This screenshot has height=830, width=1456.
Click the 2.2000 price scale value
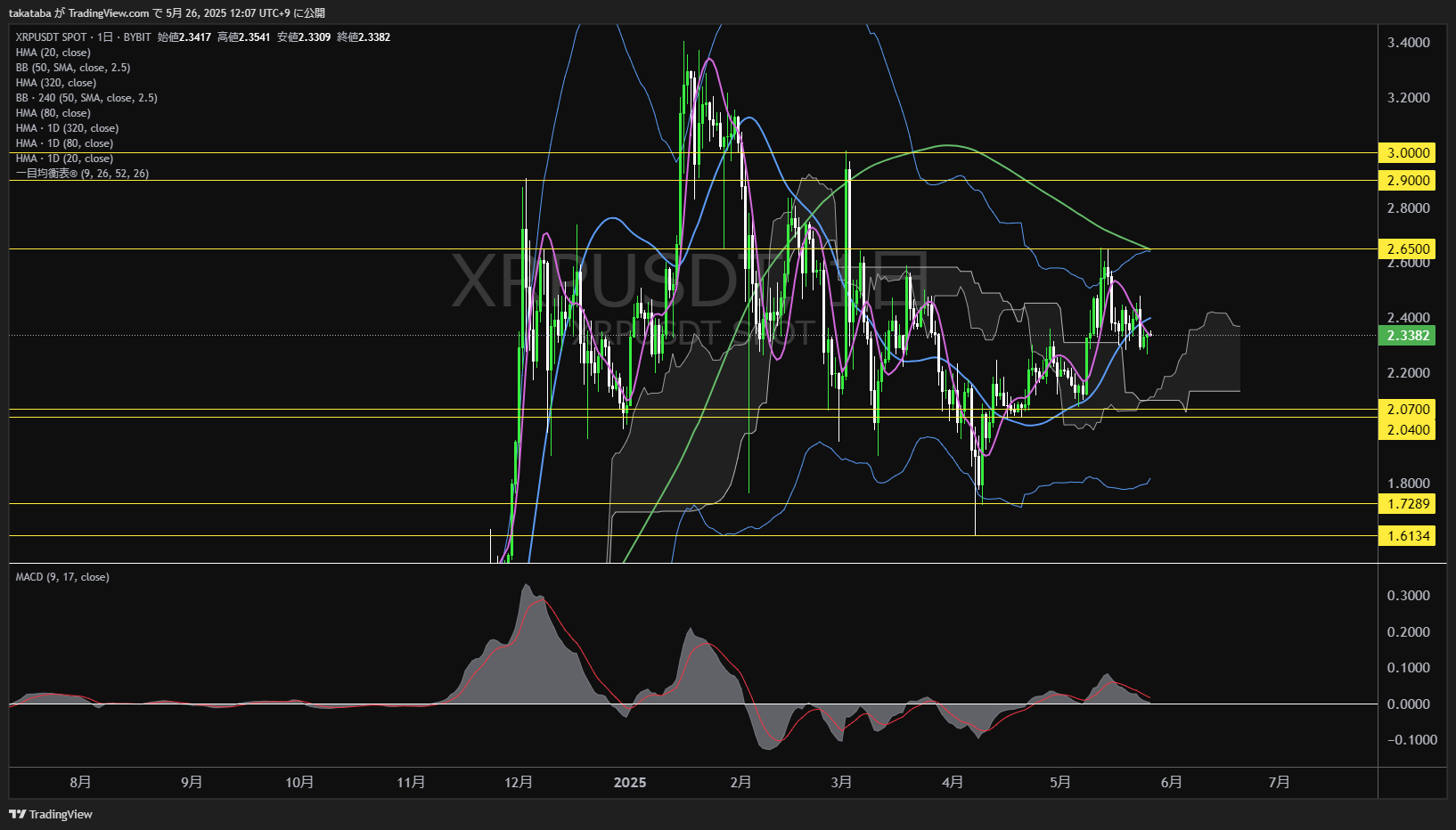(1409, 373)
